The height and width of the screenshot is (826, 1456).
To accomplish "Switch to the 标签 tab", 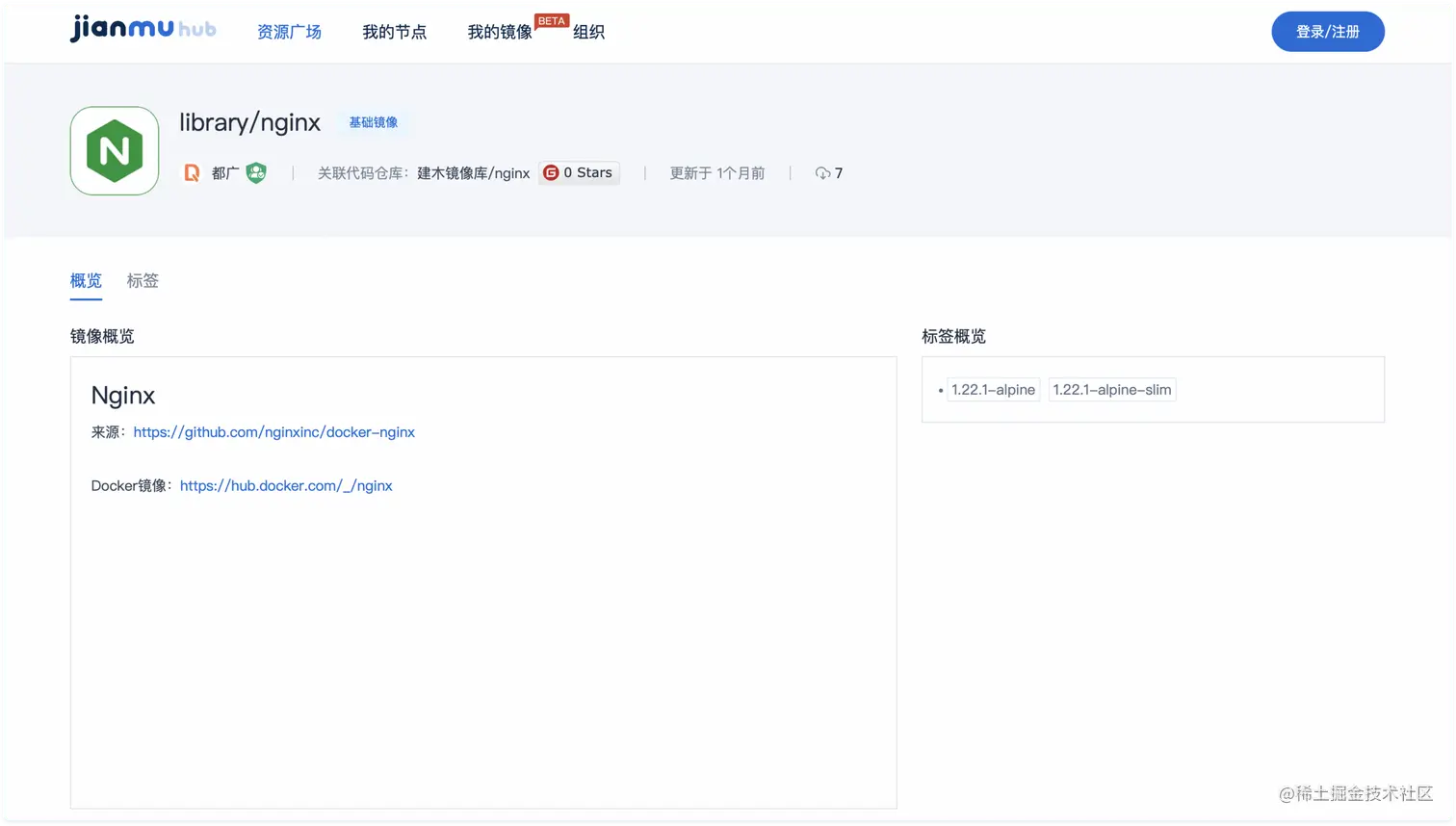I will (143, 281).
